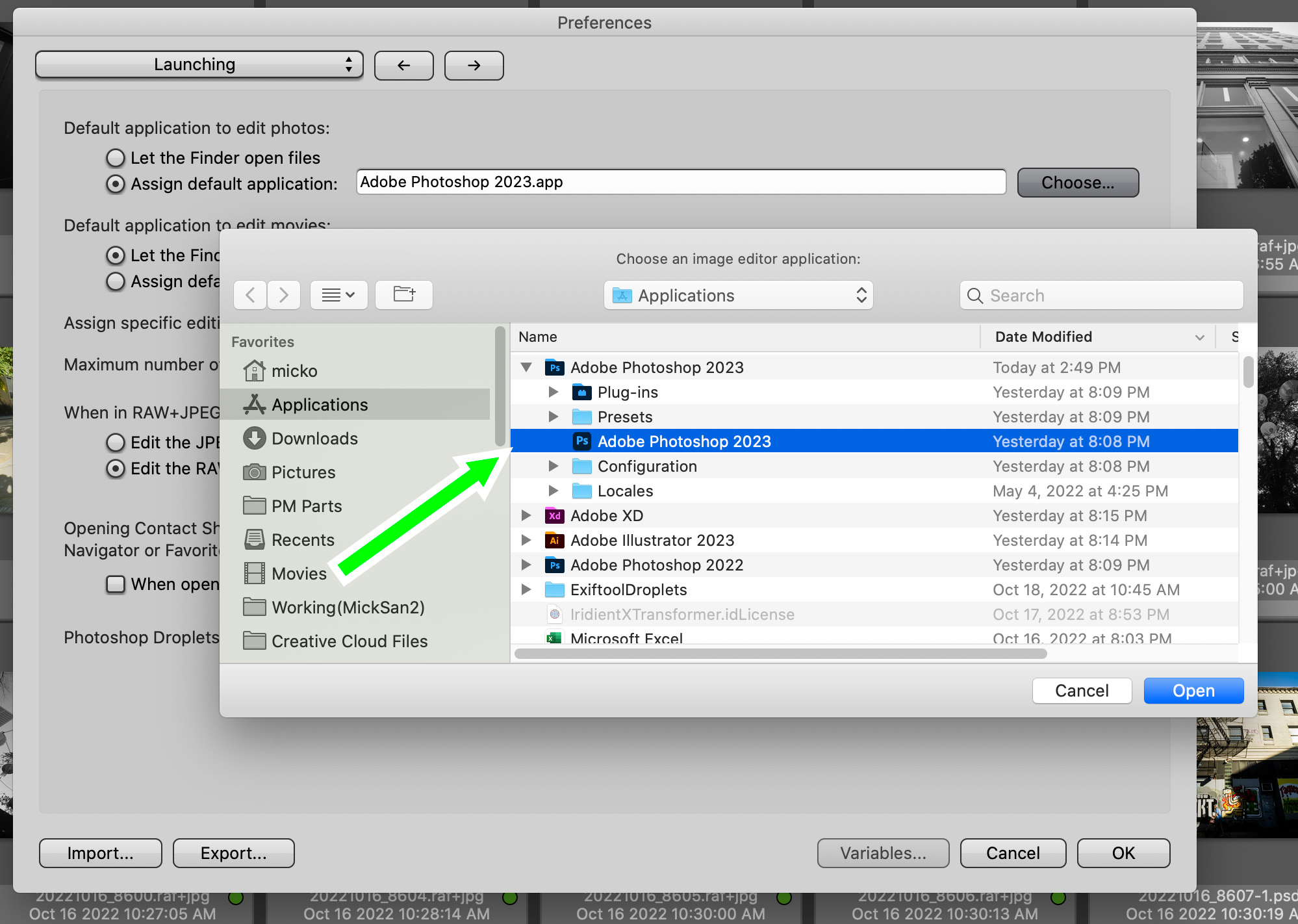Click the Search field in file dialog
Screen dimensions: 1298x924
pyautogui.click(x=1101, y=296)
